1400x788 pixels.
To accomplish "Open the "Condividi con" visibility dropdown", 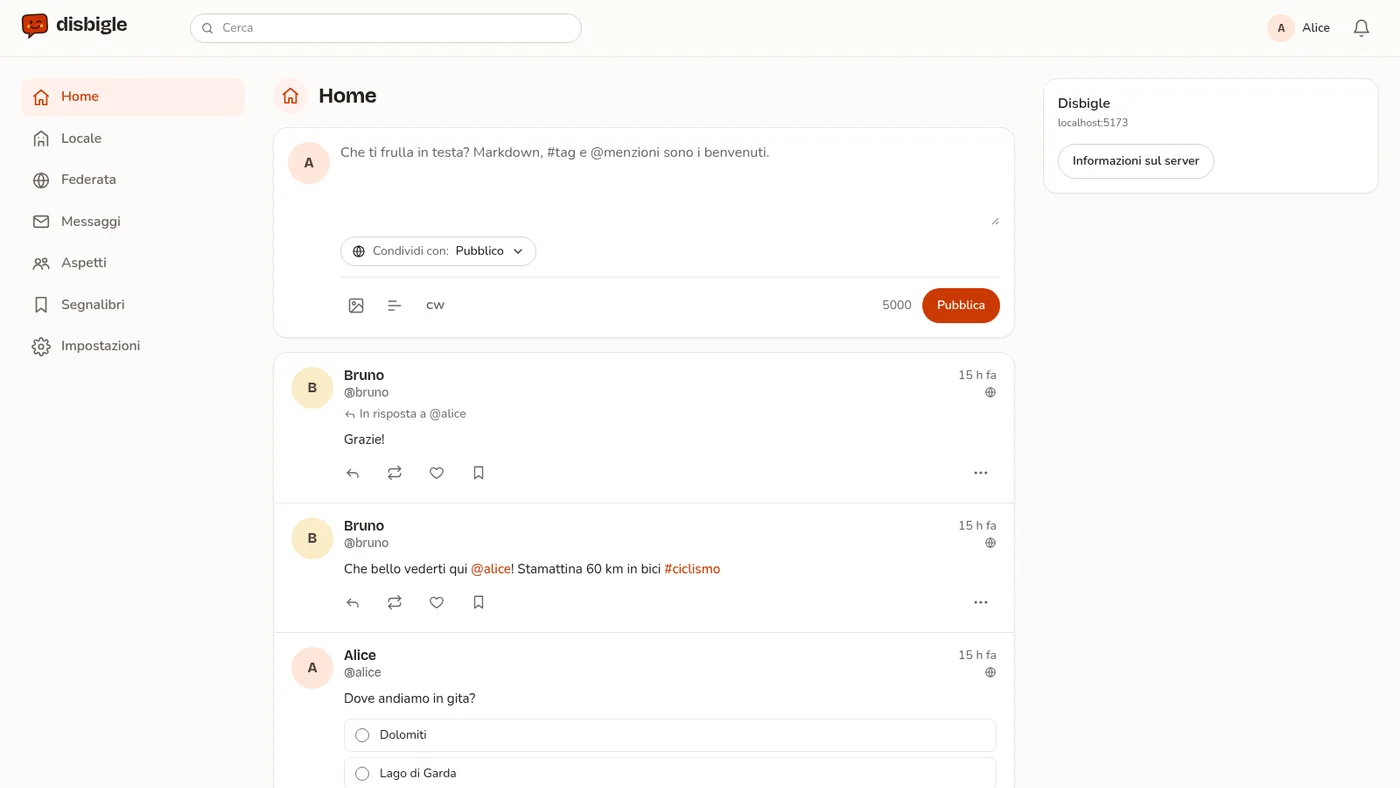I will click(x=438, y=251).
